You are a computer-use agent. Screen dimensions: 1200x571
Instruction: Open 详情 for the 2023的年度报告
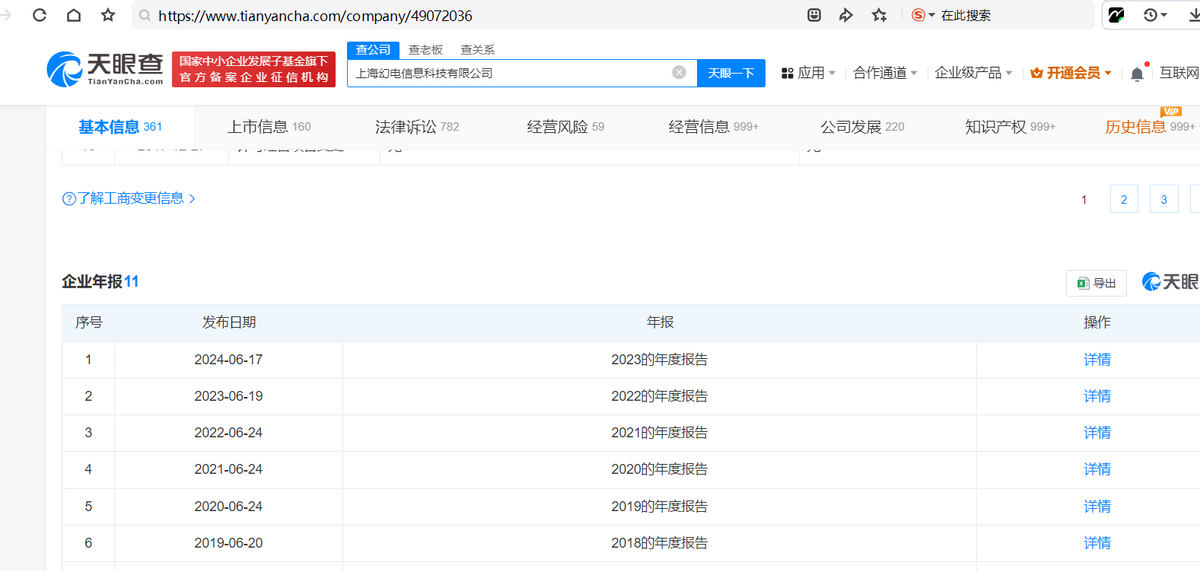[1097, 360]
